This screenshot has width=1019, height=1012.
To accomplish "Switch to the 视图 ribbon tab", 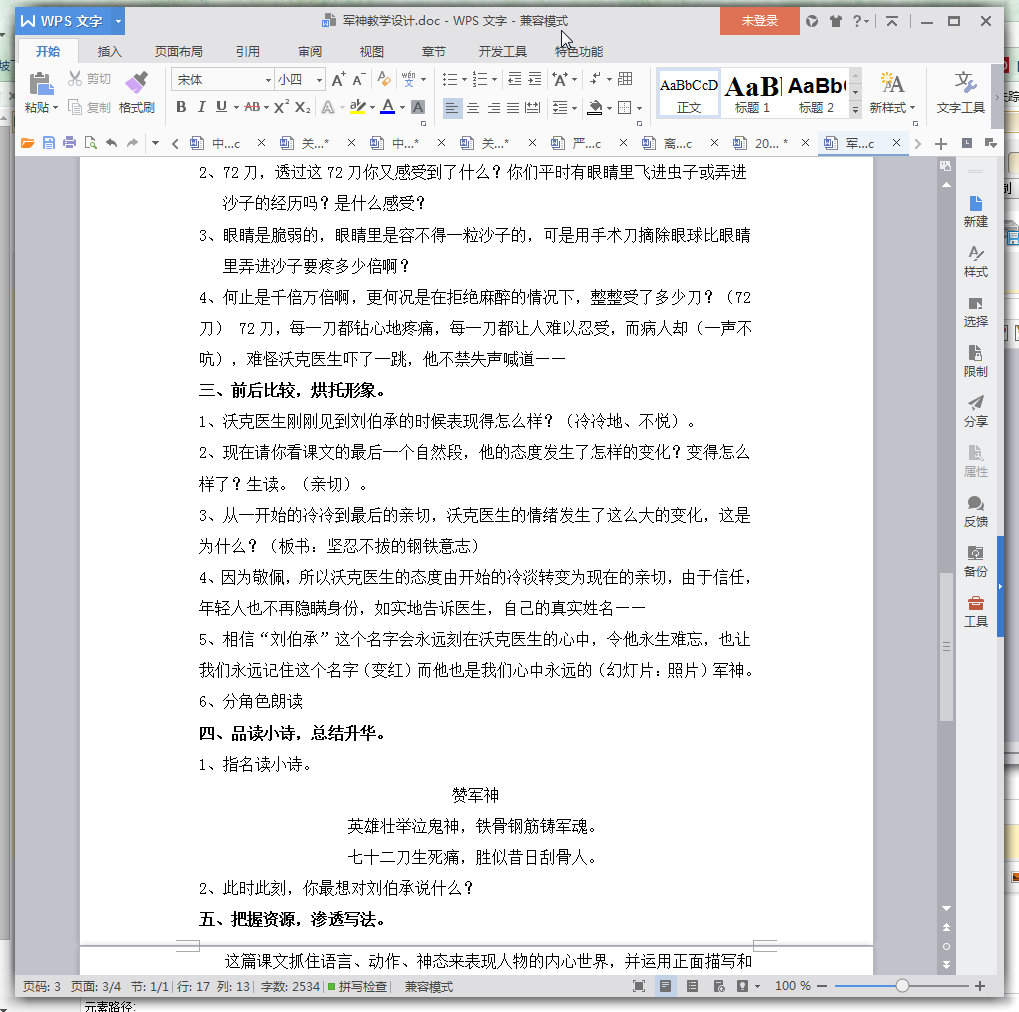I will tap(372, 51).
